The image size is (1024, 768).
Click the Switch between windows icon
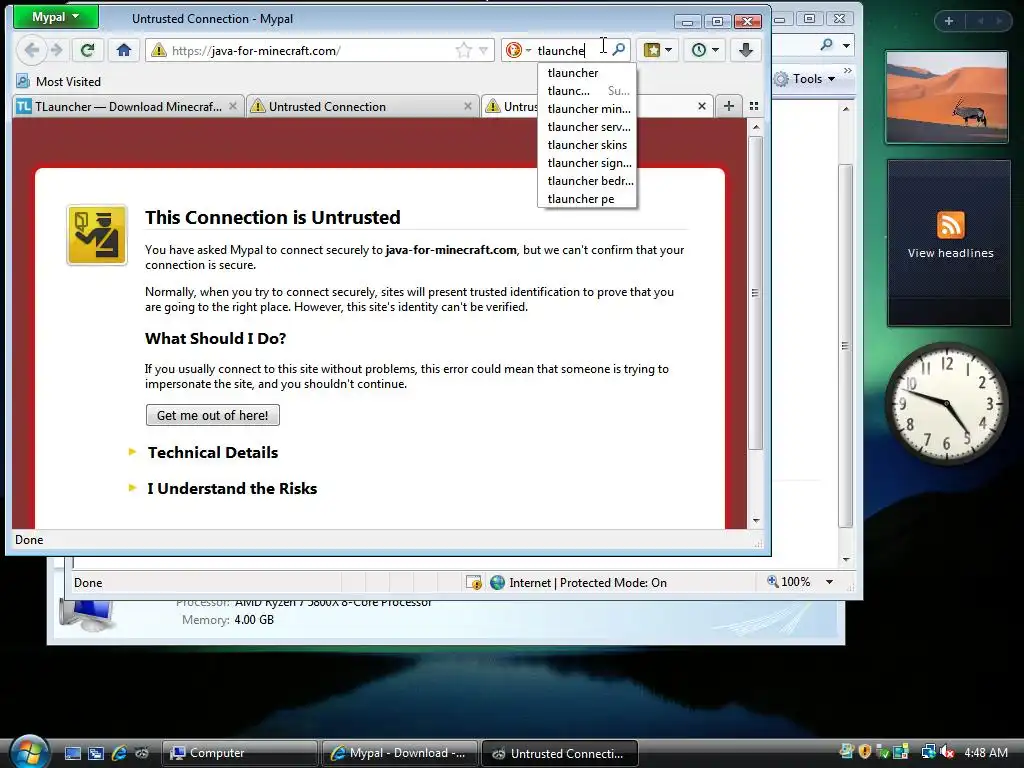pyautogui.click(x=96, y=753)
